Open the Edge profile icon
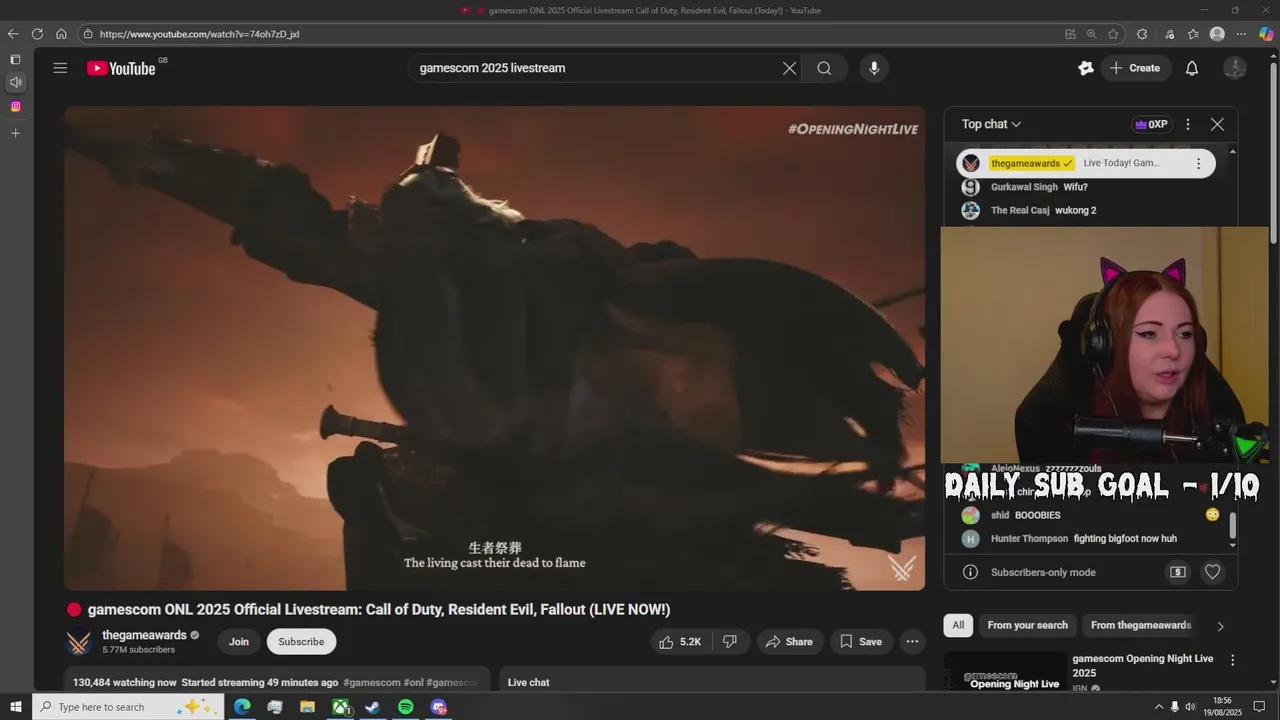 click(x=1217, y=34)
